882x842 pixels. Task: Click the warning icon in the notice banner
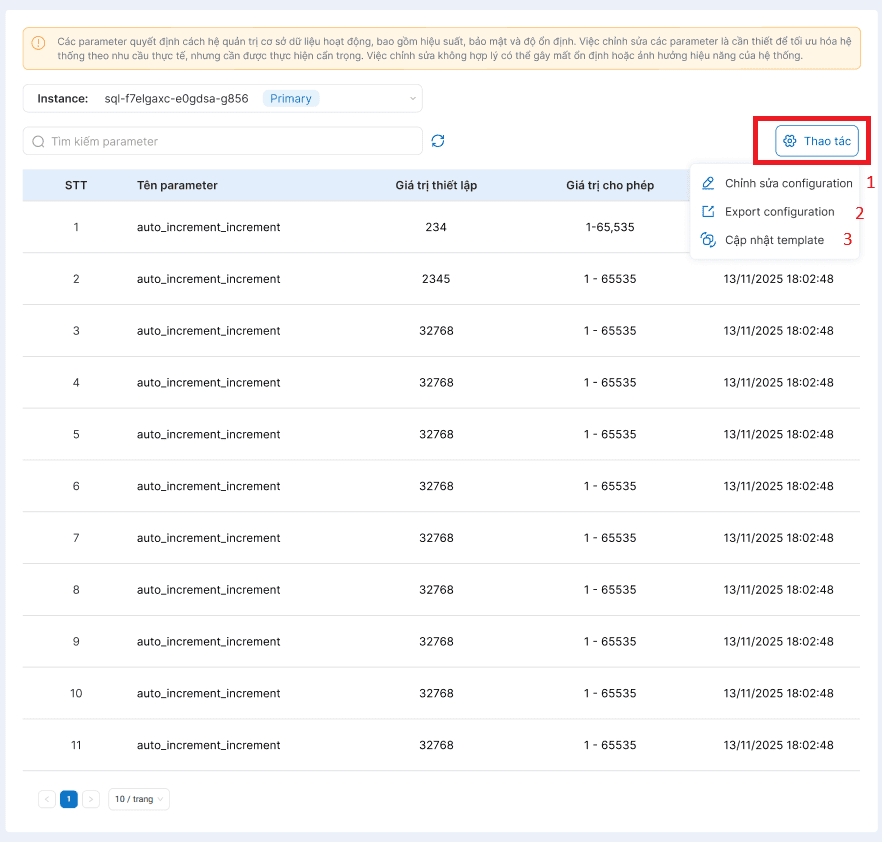click(x=38, y=43)
